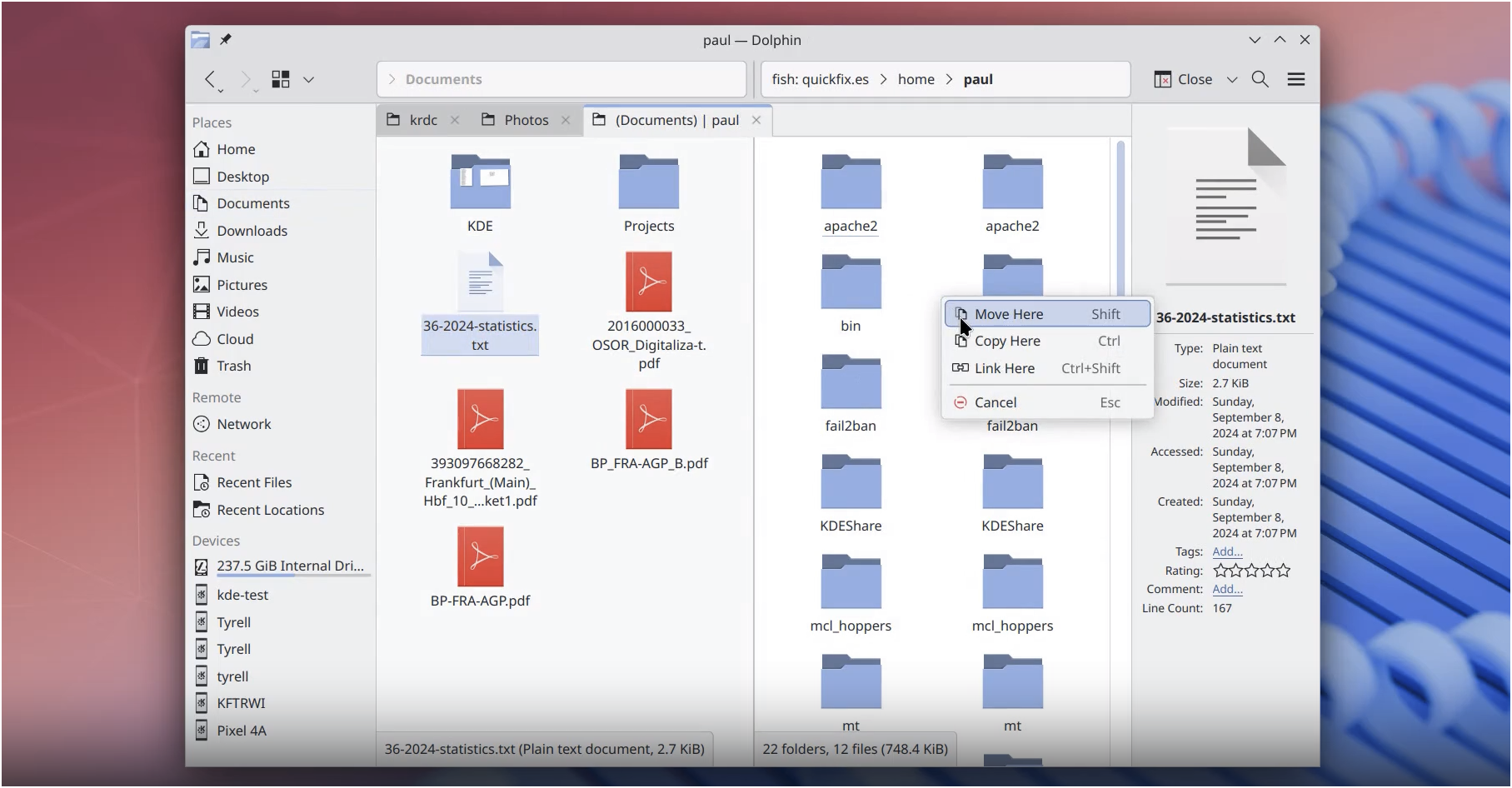1512x788 pixels.
Task: Close the split view with Close button
Action: 1183,79
